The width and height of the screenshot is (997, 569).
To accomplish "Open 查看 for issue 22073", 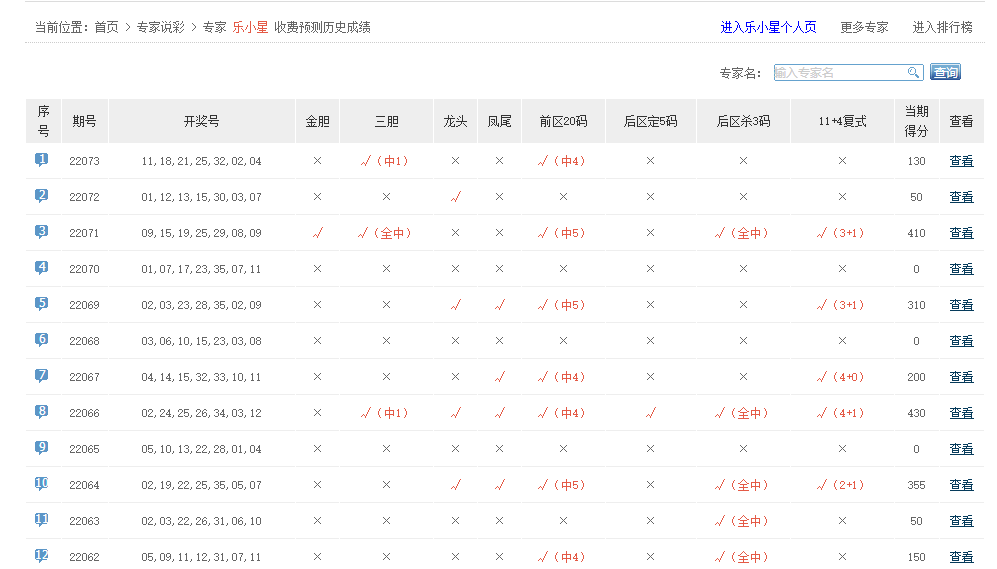I will (x=961, y=161).
